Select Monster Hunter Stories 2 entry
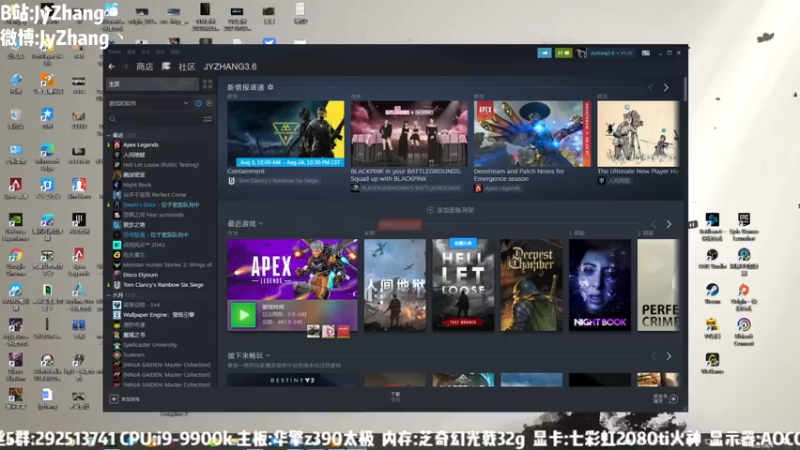The width and height of the screenshot is (800, 450). point(167,265)
